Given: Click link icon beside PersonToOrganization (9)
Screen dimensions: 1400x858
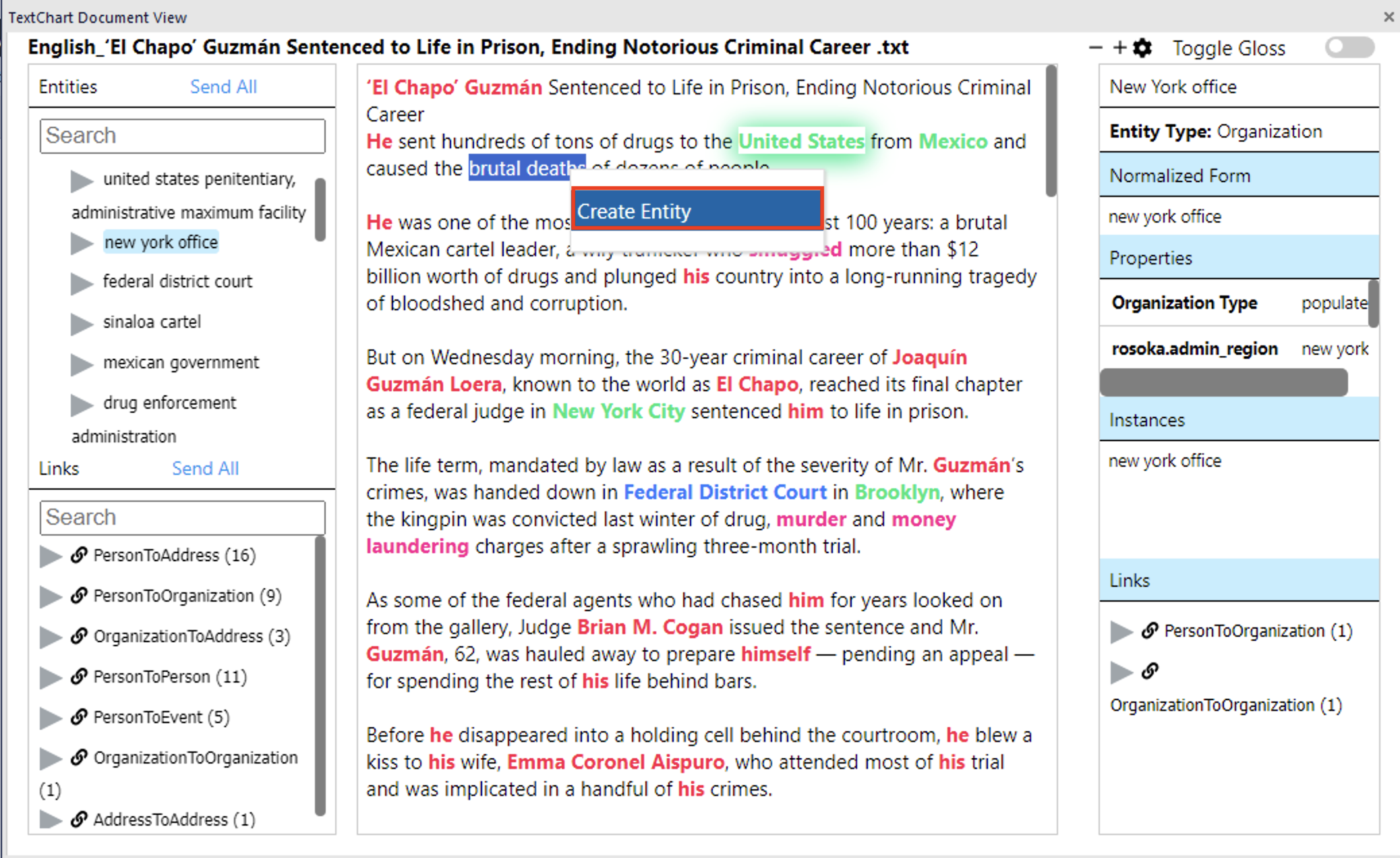Looking at the screenshot, I should click(x=79, y=596).
